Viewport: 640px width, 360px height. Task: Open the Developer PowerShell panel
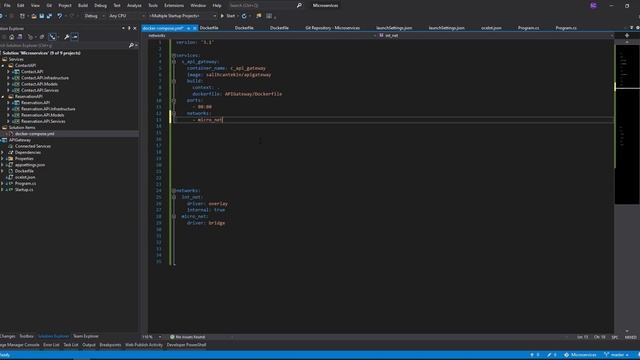pos(186,345)
